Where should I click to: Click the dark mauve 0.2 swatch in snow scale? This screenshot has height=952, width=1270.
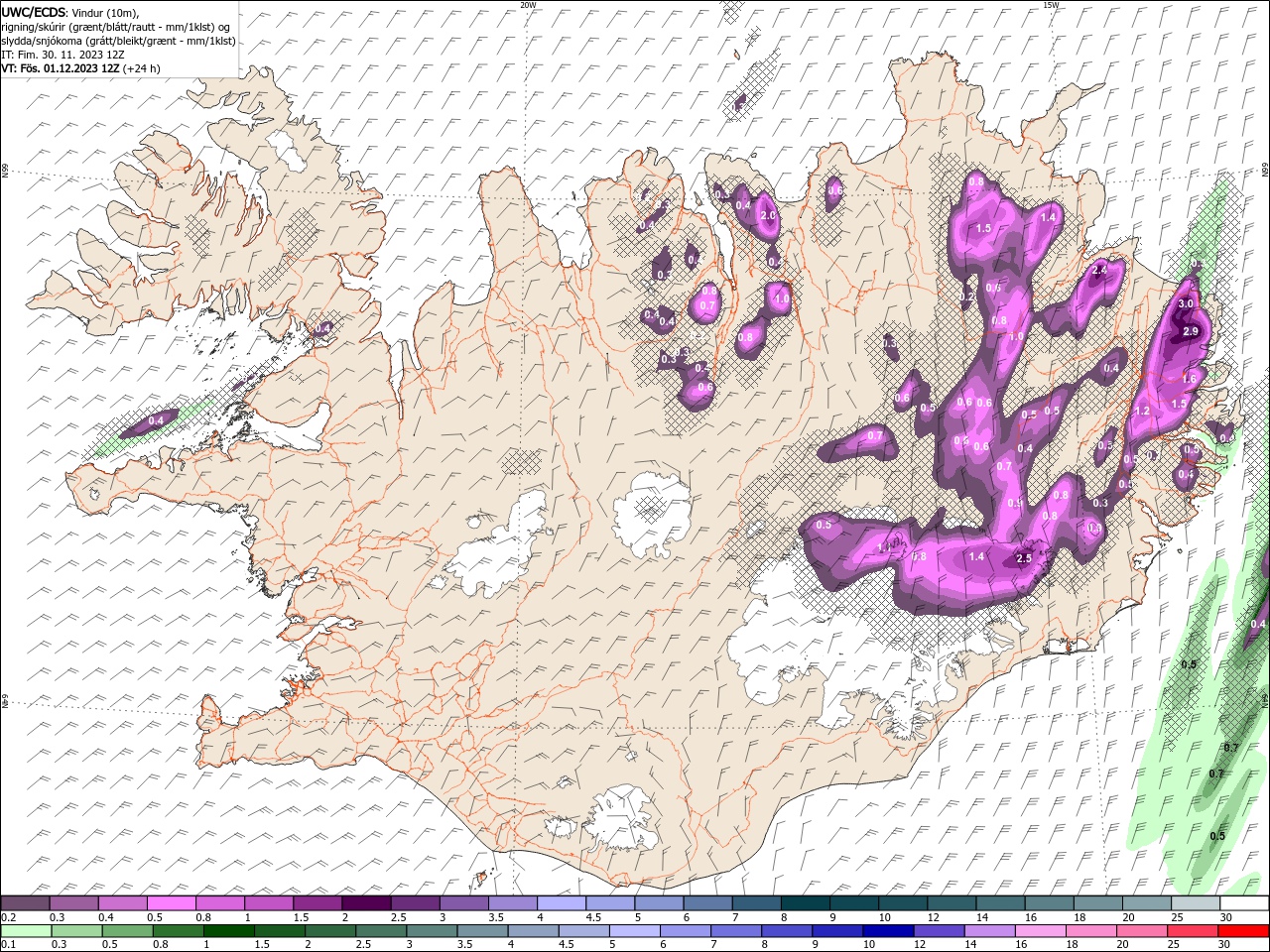26,903
